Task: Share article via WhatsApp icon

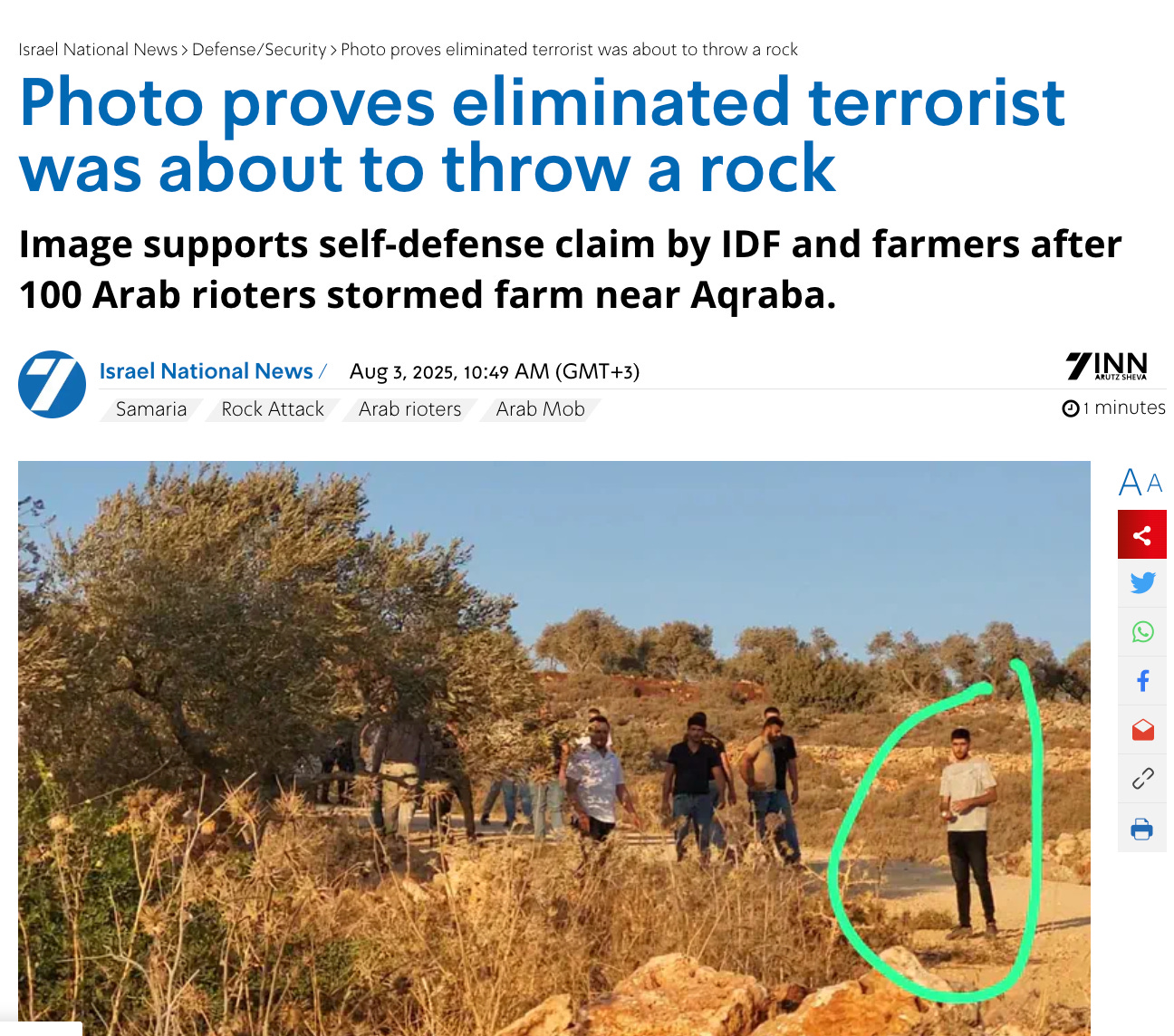Action: [1142, 631]
